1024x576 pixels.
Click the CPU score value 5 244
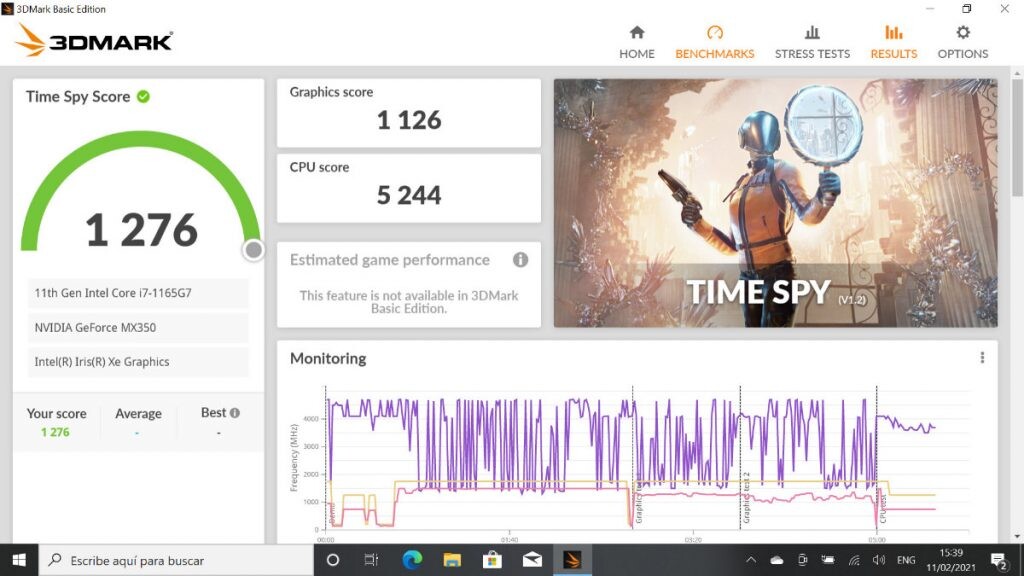pyautogui.click(x=409, y=195)
